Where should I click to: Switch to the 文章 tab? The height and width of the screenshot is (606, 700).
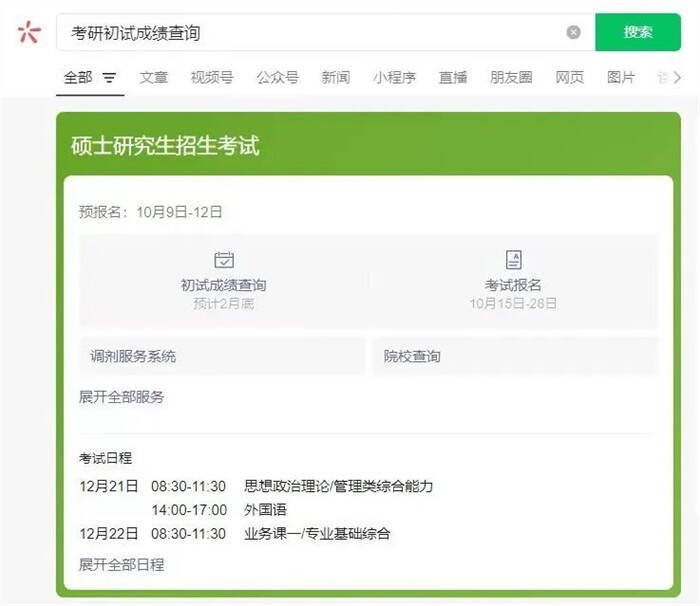[x=153, y=78]
